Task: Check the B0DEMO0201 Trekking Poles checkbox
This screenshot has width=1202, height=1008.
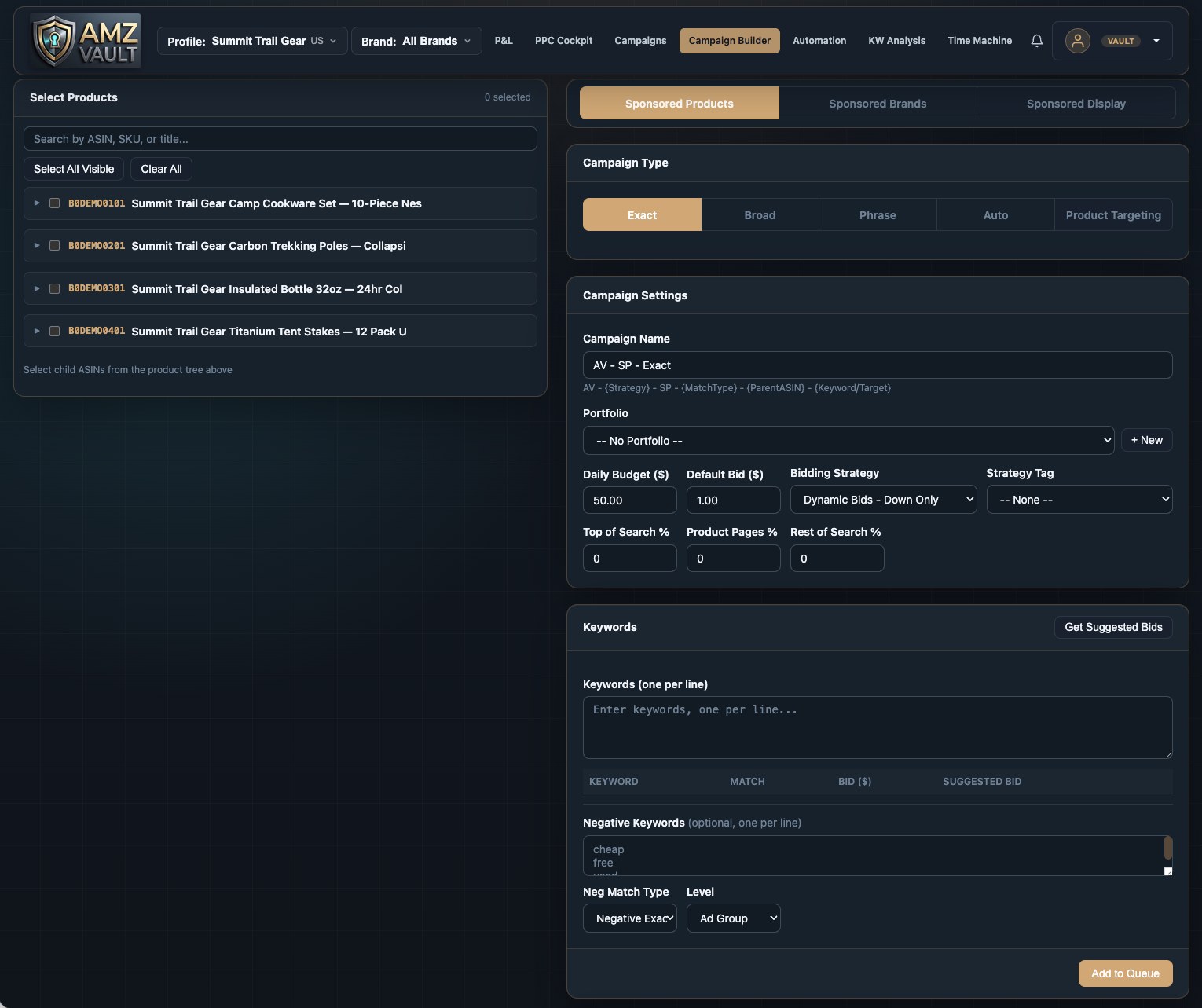Action: click(x=54, y=246)
